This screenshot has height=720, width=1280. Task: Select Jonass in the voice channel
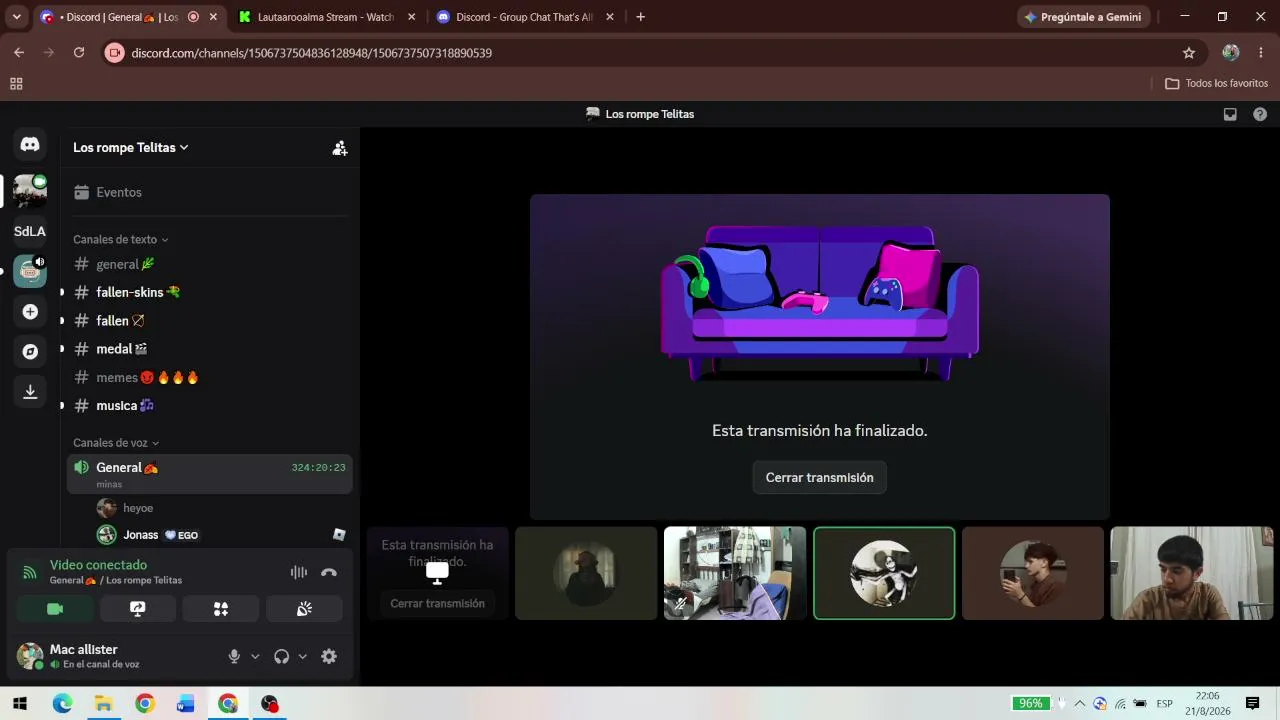point(210,535)
